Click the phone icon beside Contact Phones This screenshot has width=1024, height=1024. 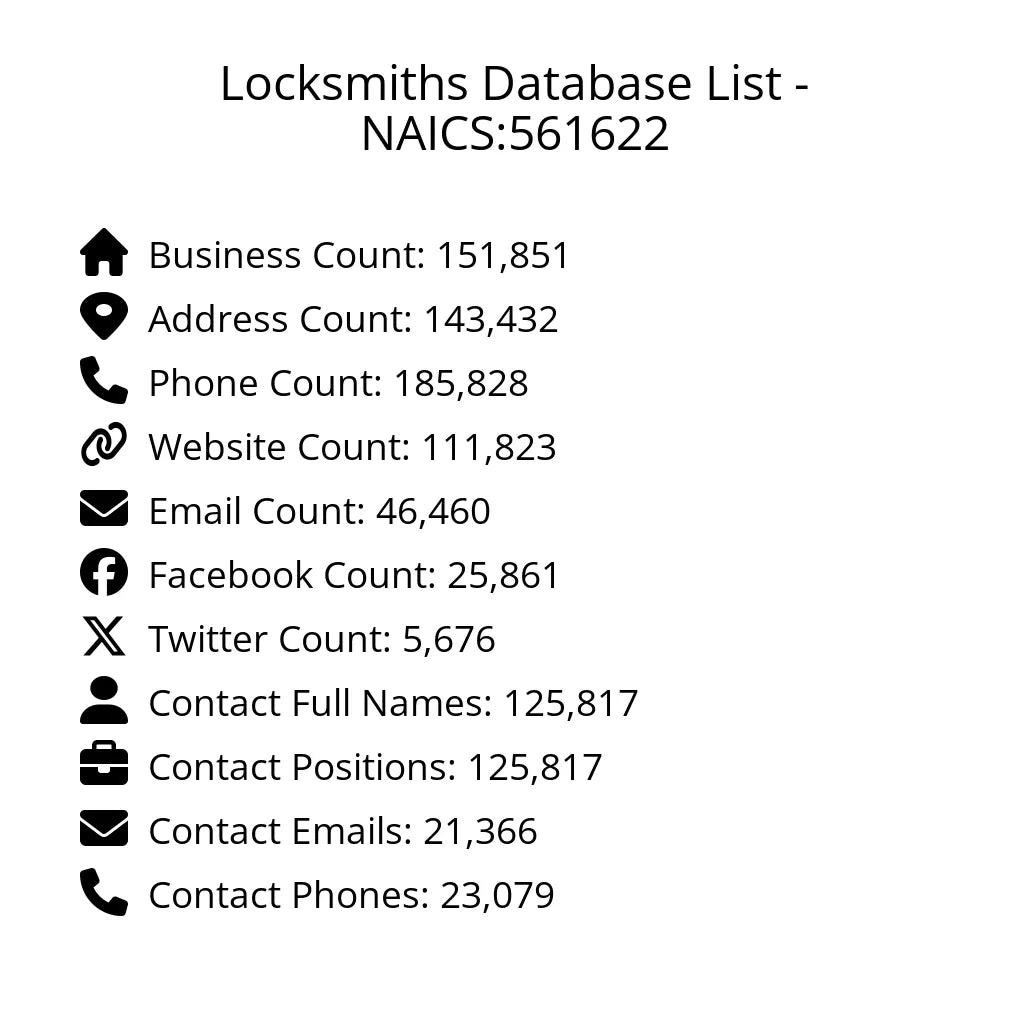click(x=104, y=893)
